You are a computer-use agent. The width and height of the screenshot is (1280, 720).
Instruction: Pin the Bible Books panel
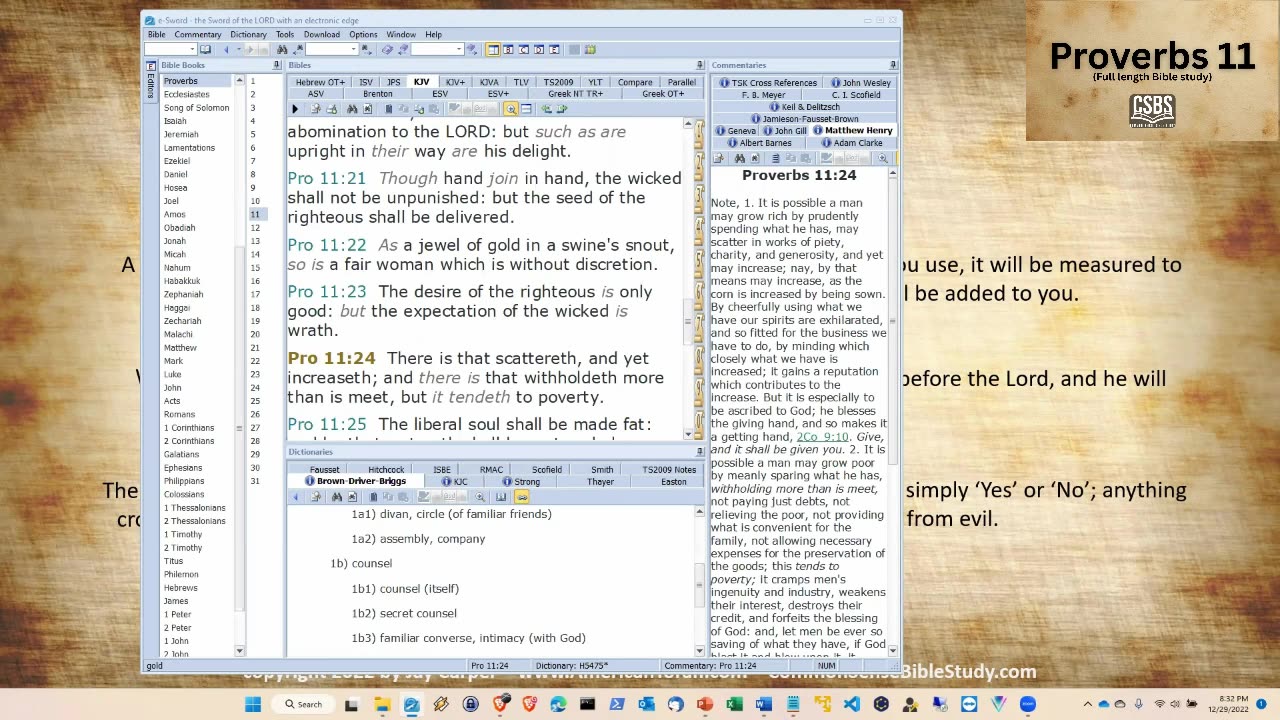tap(276, 65)
